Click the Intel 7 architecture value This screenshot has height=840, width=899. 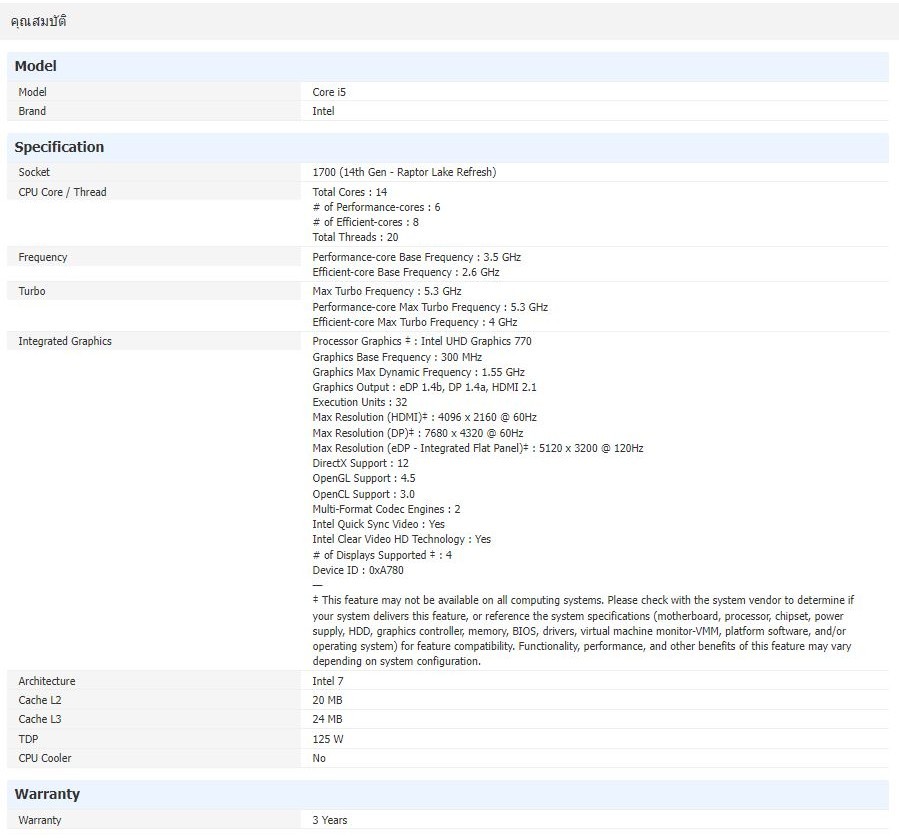(x=328, y=681)
